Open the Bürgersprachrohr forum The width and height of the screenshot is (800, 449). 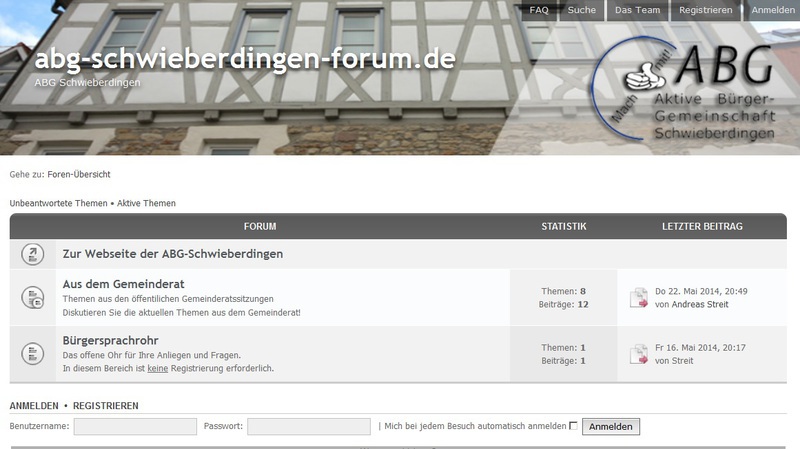[x=110, y=340]
